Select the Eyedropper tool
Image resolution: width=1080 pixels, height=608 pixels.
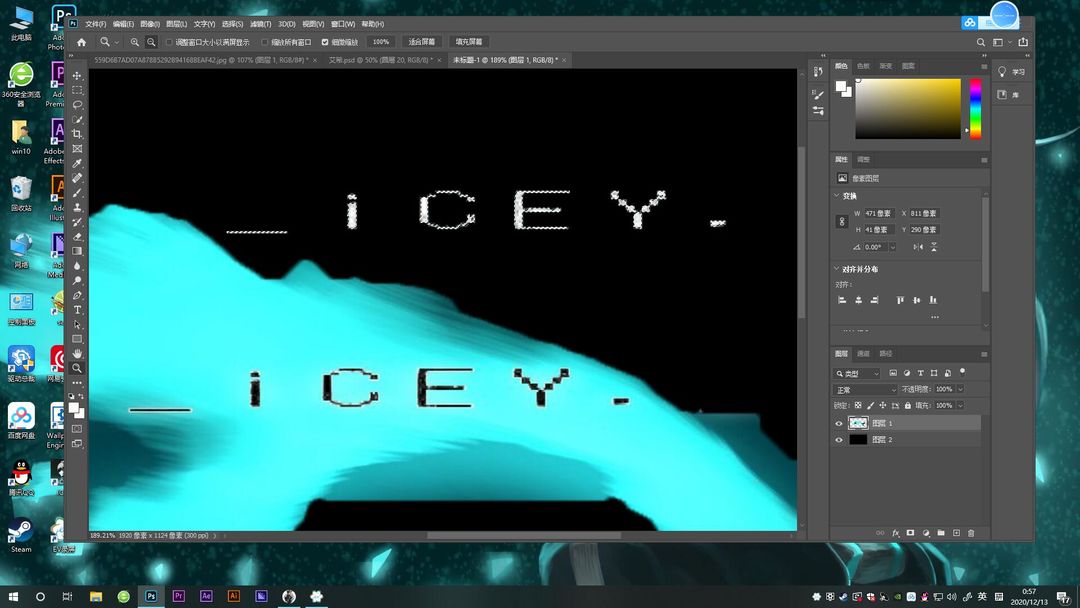click(77, 163)
